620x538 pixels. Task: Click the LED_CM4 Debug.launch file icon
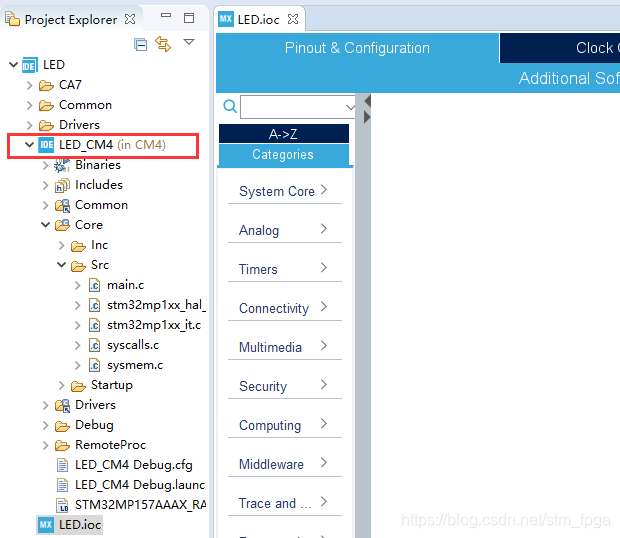coord(62,485)
